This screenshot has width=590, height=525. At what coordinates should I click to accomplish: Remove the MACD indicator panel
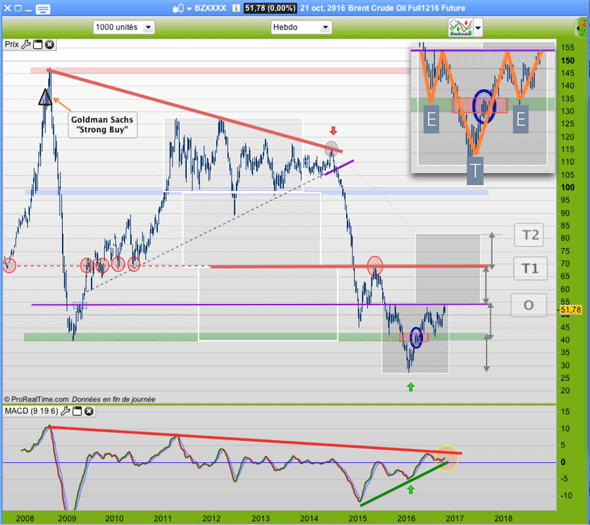(89, 411)
